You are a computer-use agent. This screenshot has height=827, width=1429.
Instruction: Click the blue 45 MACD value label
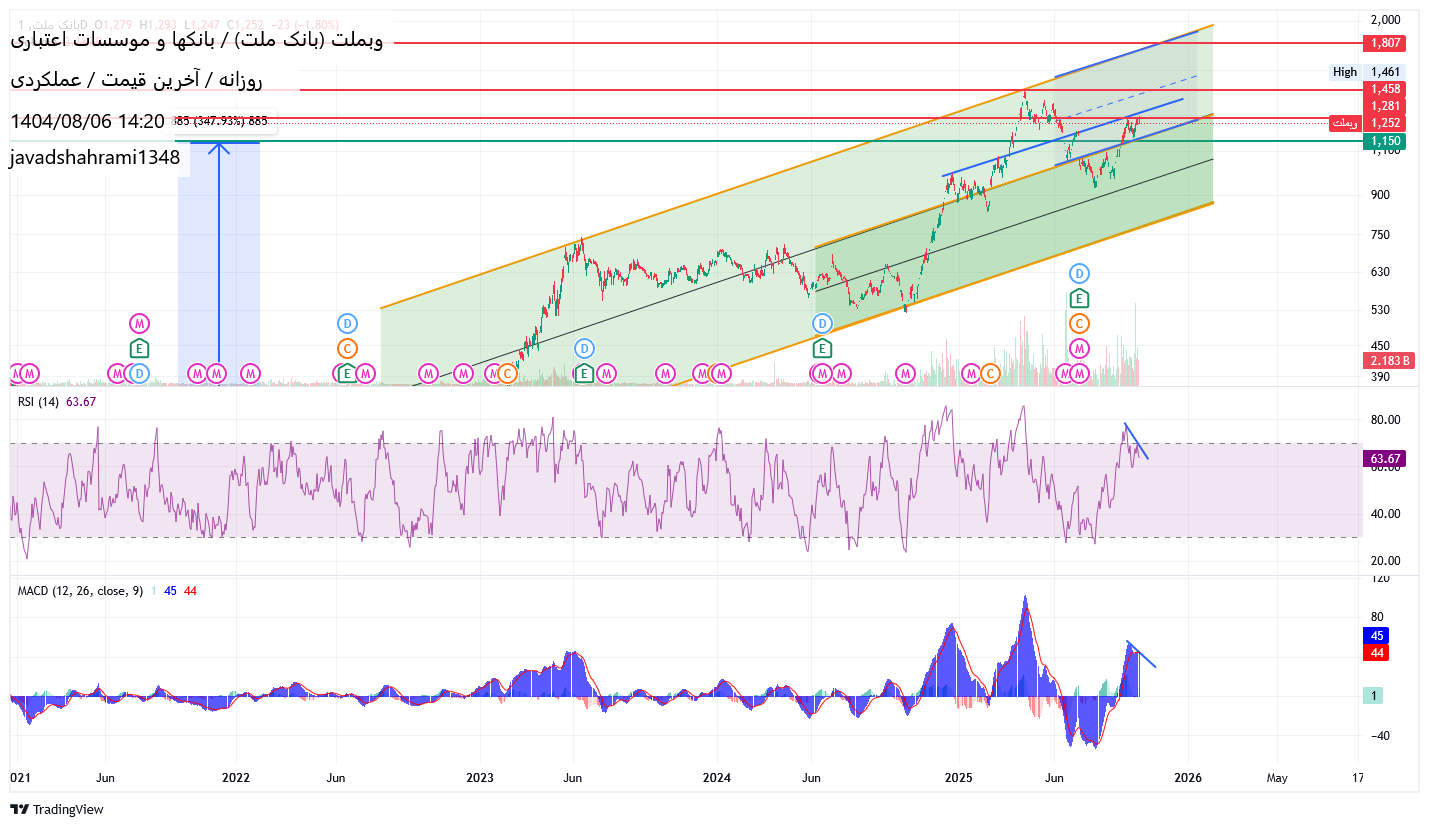click(x=1377, y=636)
